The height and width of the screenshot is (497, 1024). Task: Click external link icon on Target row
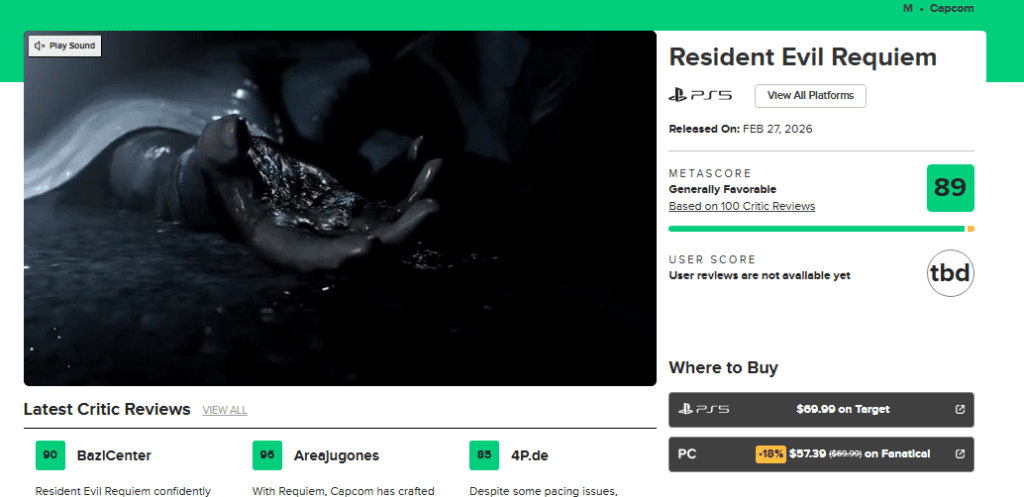click(960, 409)
